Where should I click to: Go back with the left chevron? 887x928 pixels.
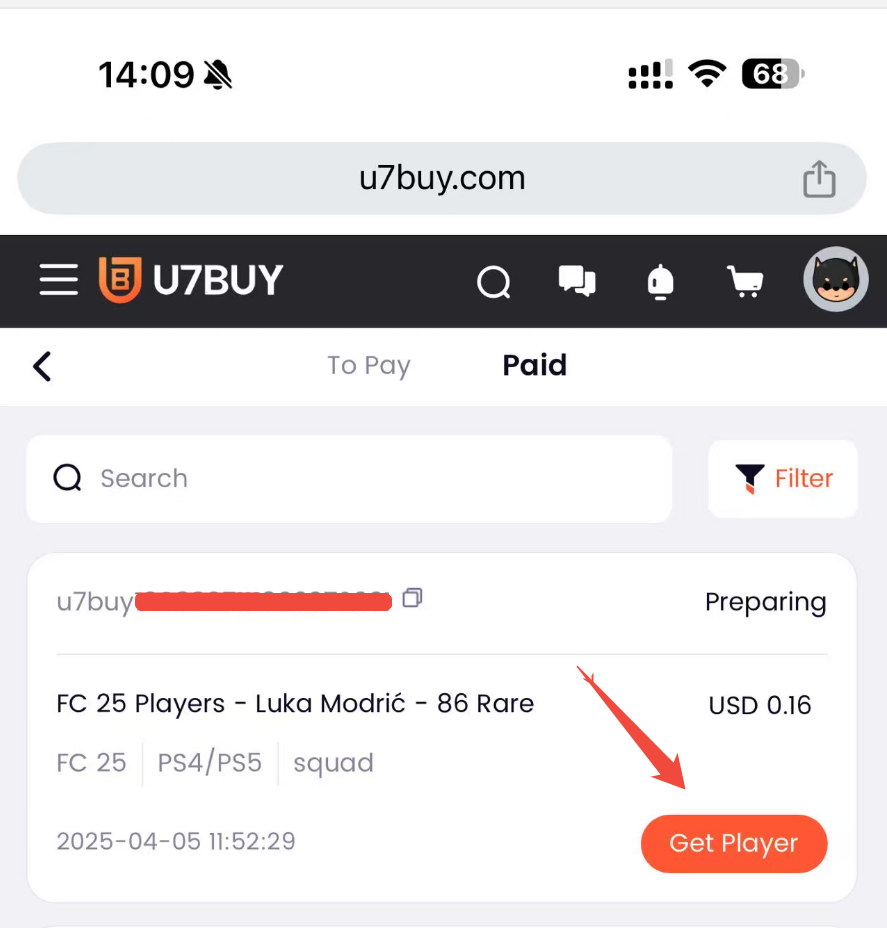tap(41, 366)
